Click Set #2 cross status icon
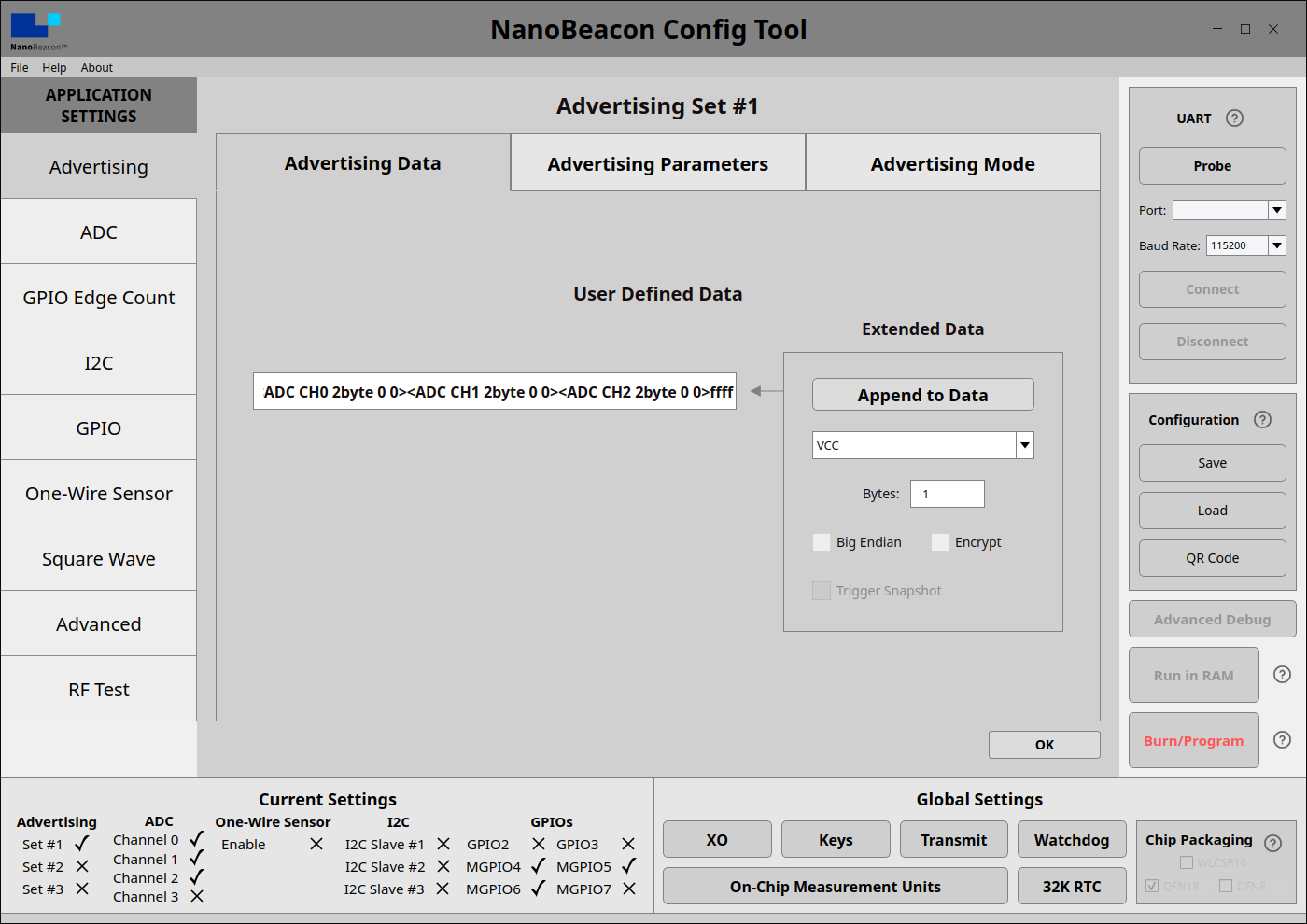 pos(82,866)
